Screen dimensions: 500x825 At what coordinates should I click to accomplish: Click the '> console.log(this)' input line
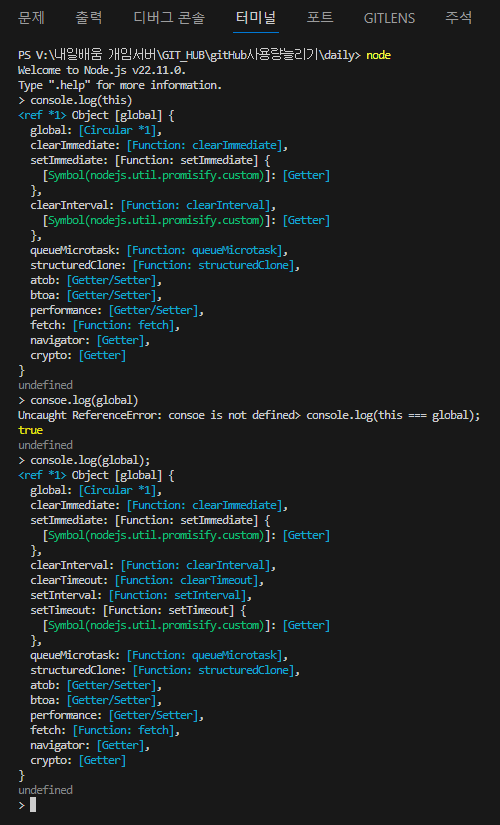75,100
